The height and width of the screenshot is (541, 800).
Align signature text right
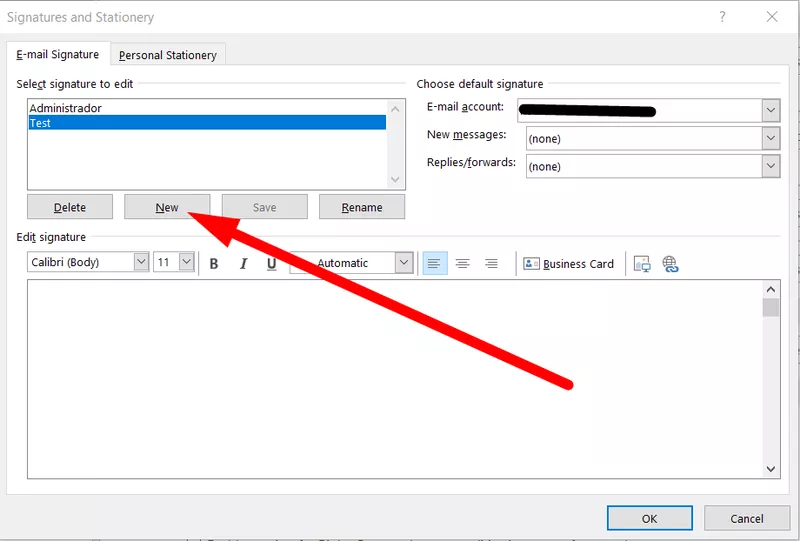[x=491, y=263]
